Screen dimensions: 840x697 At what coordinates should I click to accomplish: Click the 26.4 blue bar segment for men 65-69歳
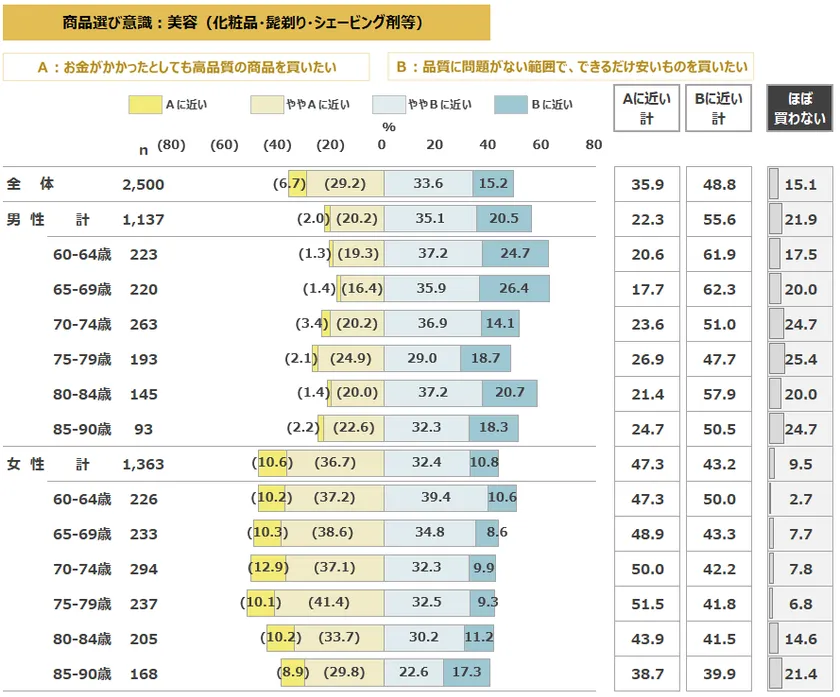coord(514,289)
